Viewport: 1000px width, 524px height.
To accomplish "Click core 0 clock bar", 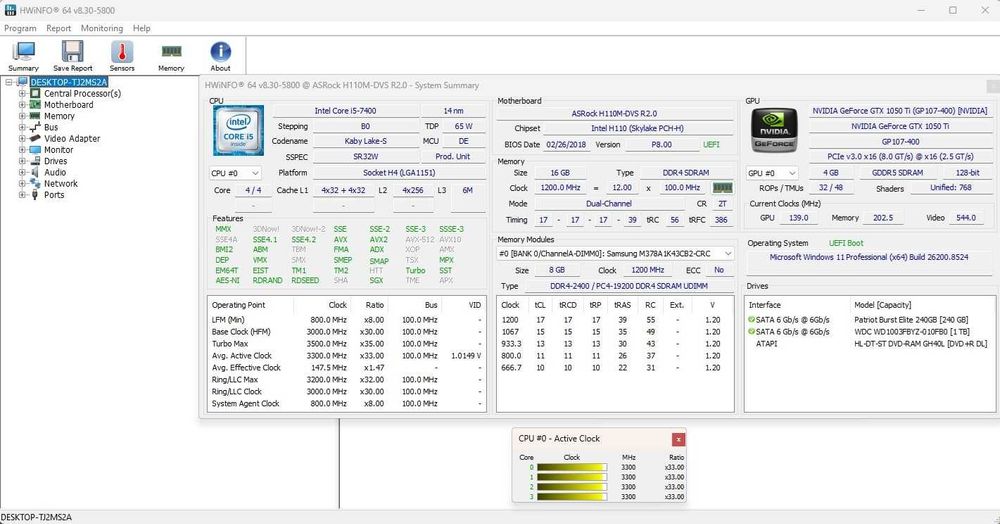I will (571, 467).
